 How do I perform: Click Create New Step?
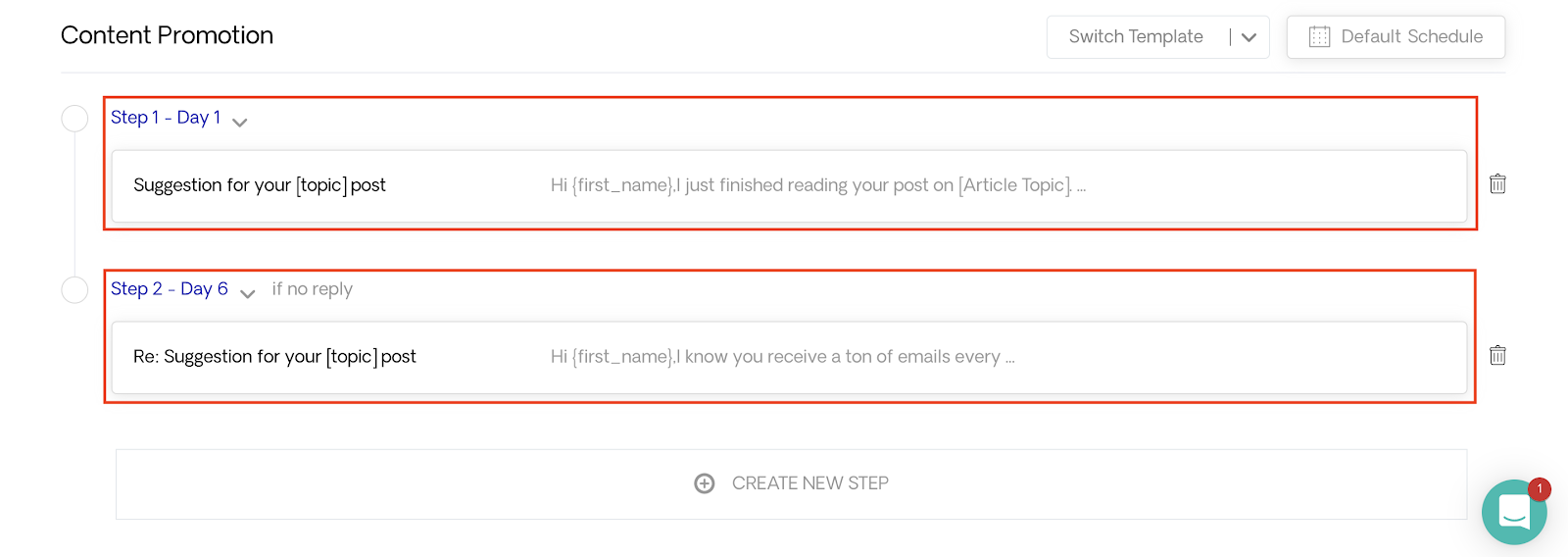pyautogui.click(x=792, y=483)
